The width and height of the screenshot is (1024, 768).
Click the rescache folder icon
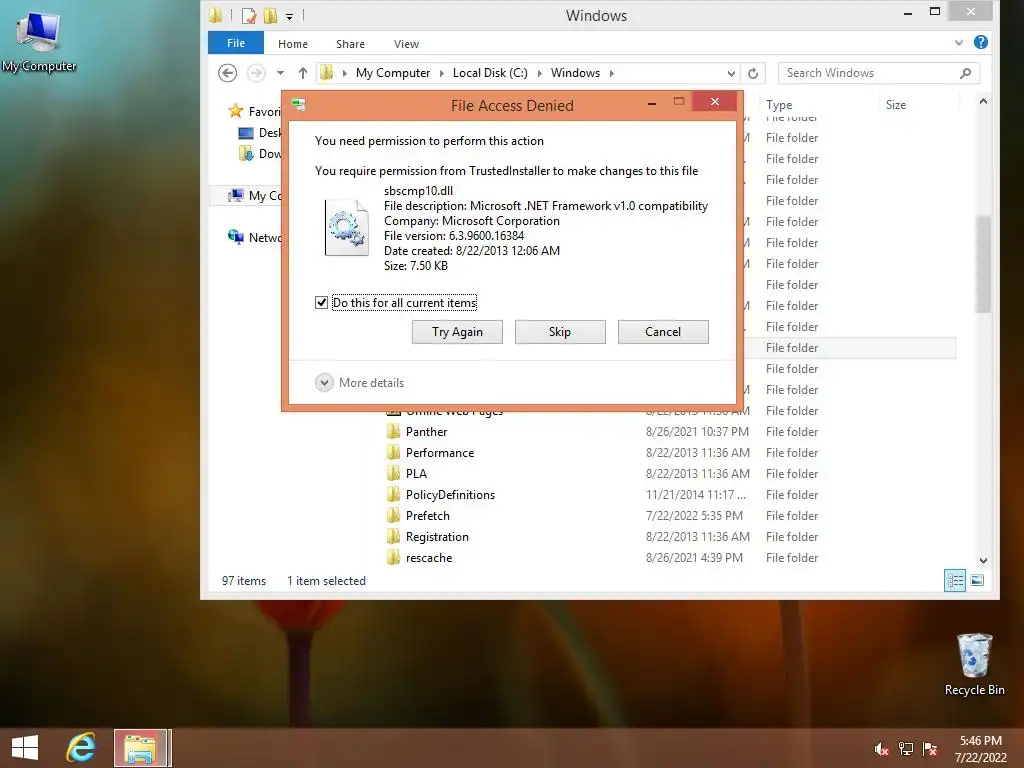[393, 558]
